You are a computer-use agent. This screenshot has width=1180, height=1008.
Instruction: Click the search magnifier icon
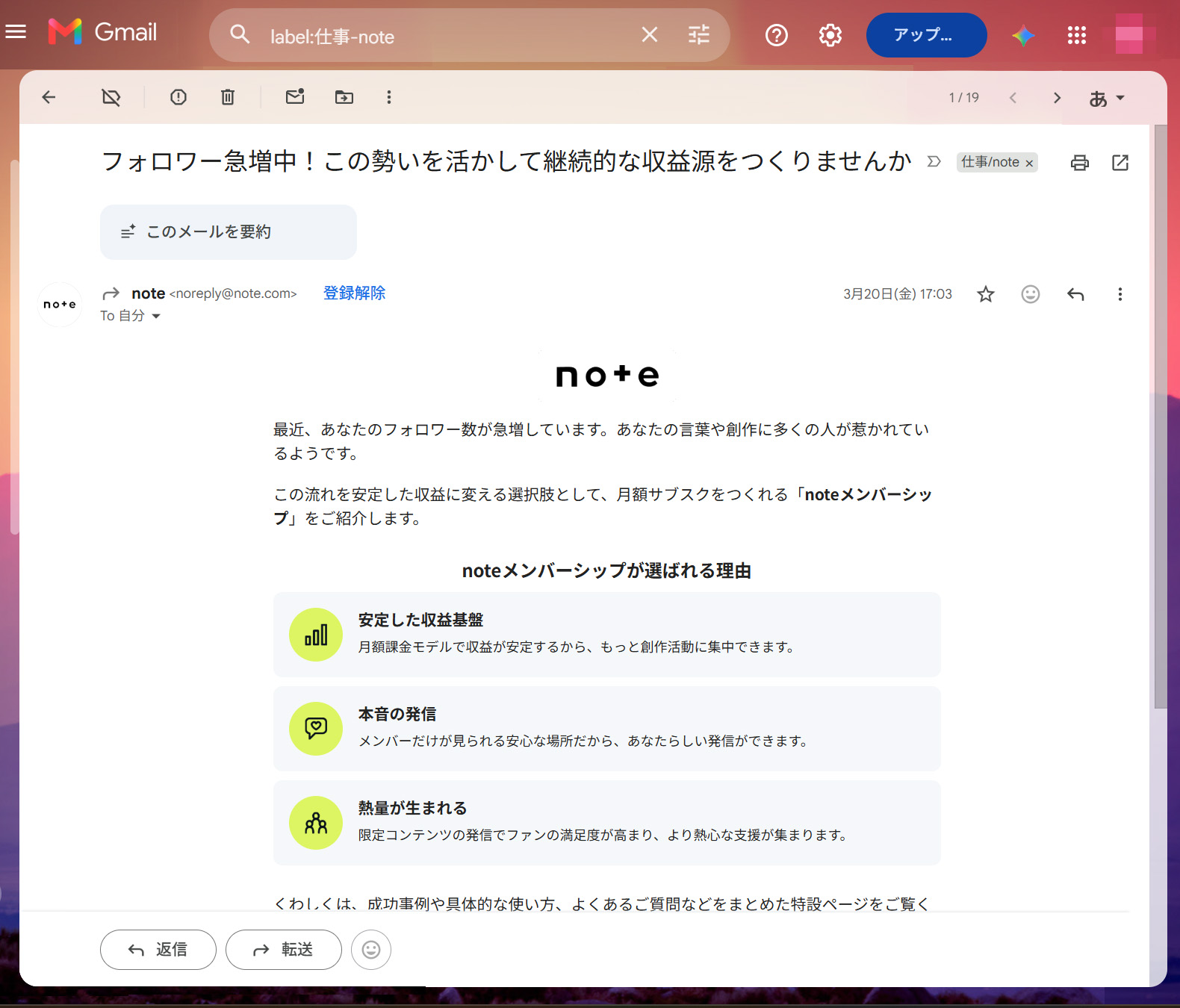tap(240, 34)
